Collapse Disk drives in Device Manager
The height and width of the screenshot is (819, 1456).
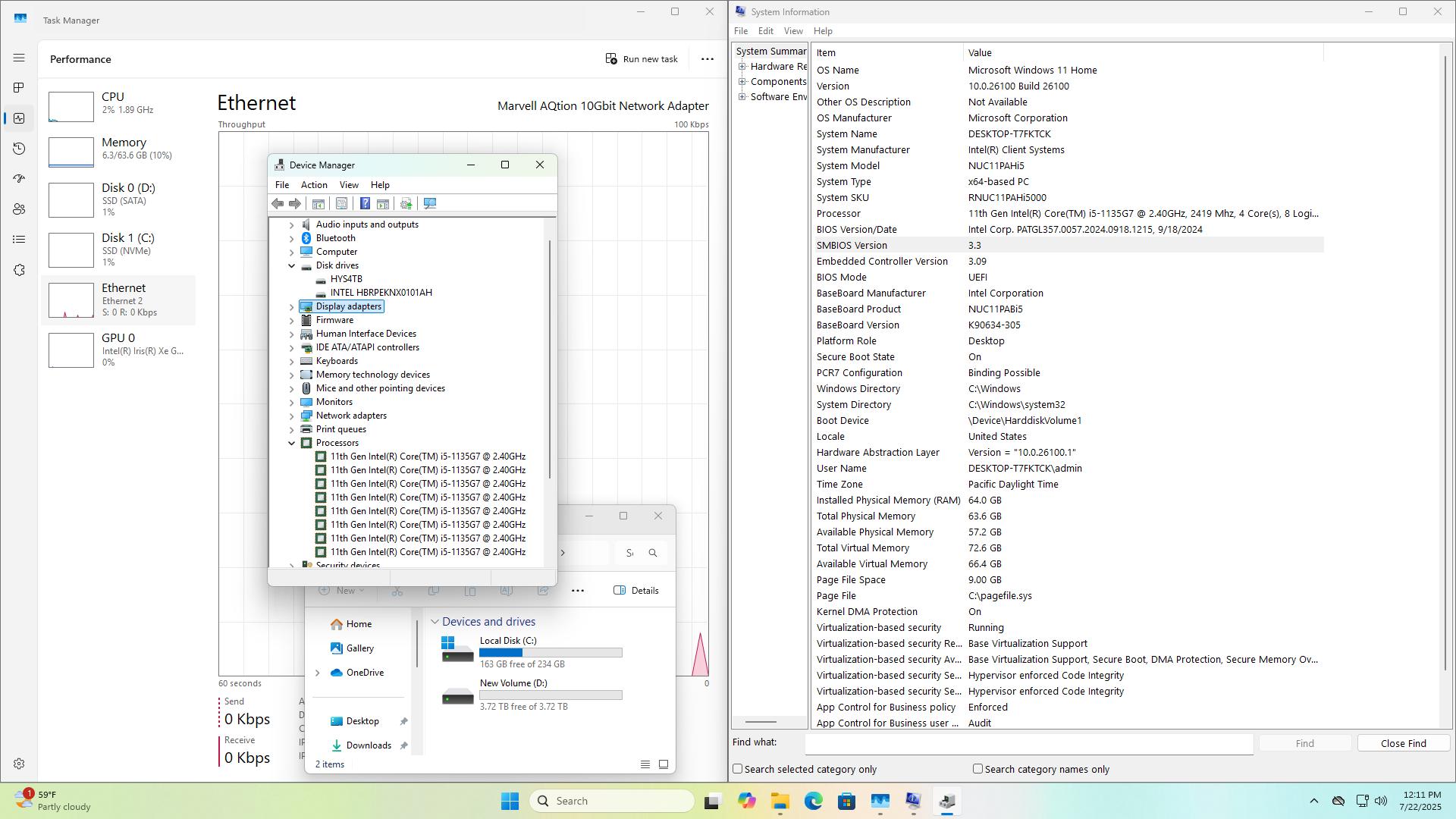tap(291, 265)
